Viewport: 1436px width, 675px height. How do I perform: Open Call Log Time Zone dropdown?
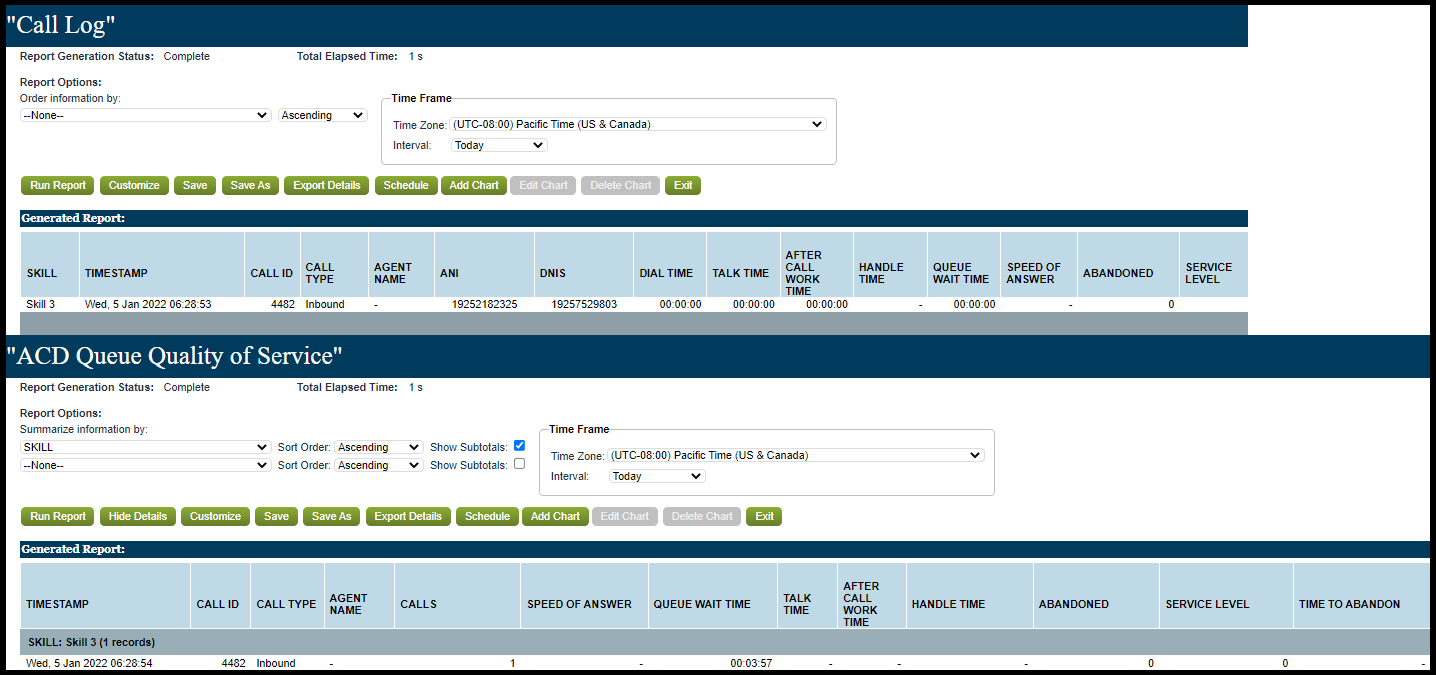coord(638,124)
